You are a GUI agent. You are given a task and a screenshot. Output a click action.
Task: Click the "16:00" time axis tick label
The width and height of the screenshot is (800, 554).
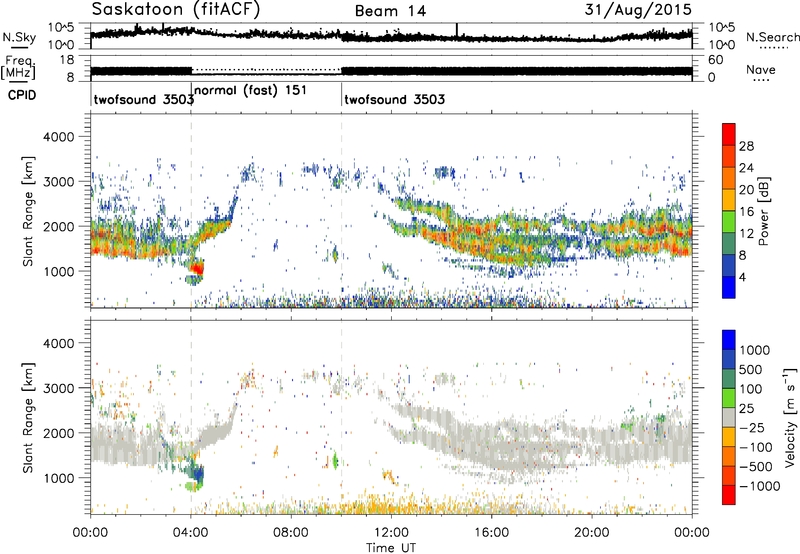[x=491, y=533]
